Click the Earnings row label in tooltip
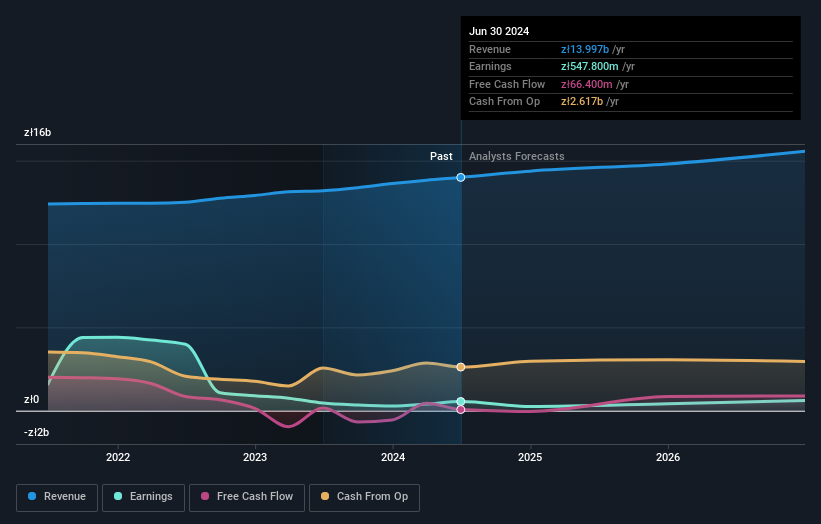Viewport: 821px width, 524px height. tap(490, 66)
